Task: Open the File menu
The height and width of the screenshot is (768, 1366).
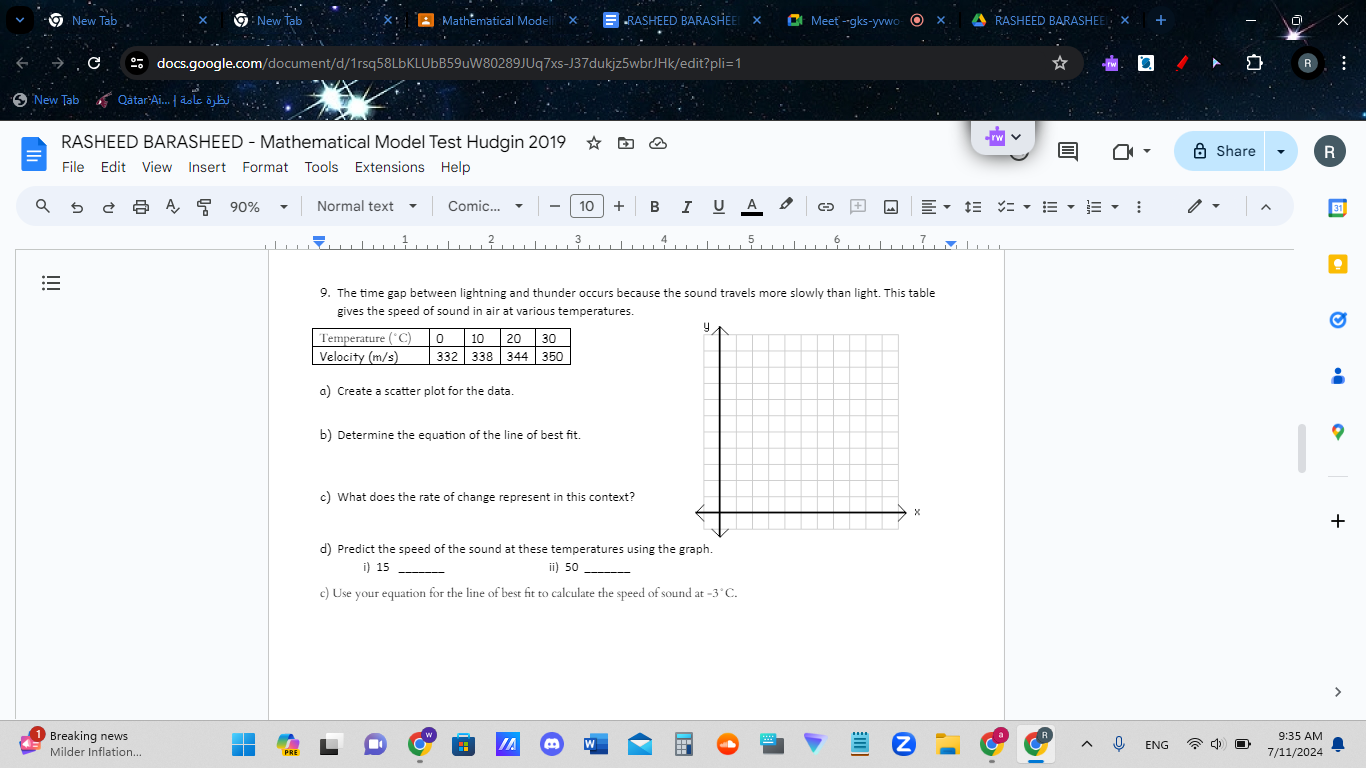Action: coord(73,167)
